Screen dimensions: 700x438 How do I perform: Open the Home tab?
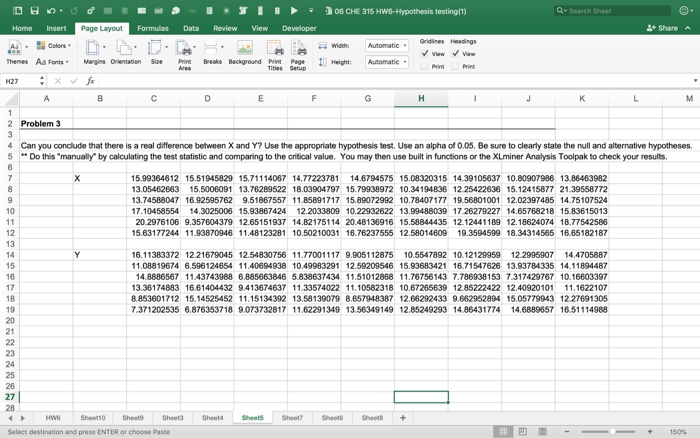(22, 28)
